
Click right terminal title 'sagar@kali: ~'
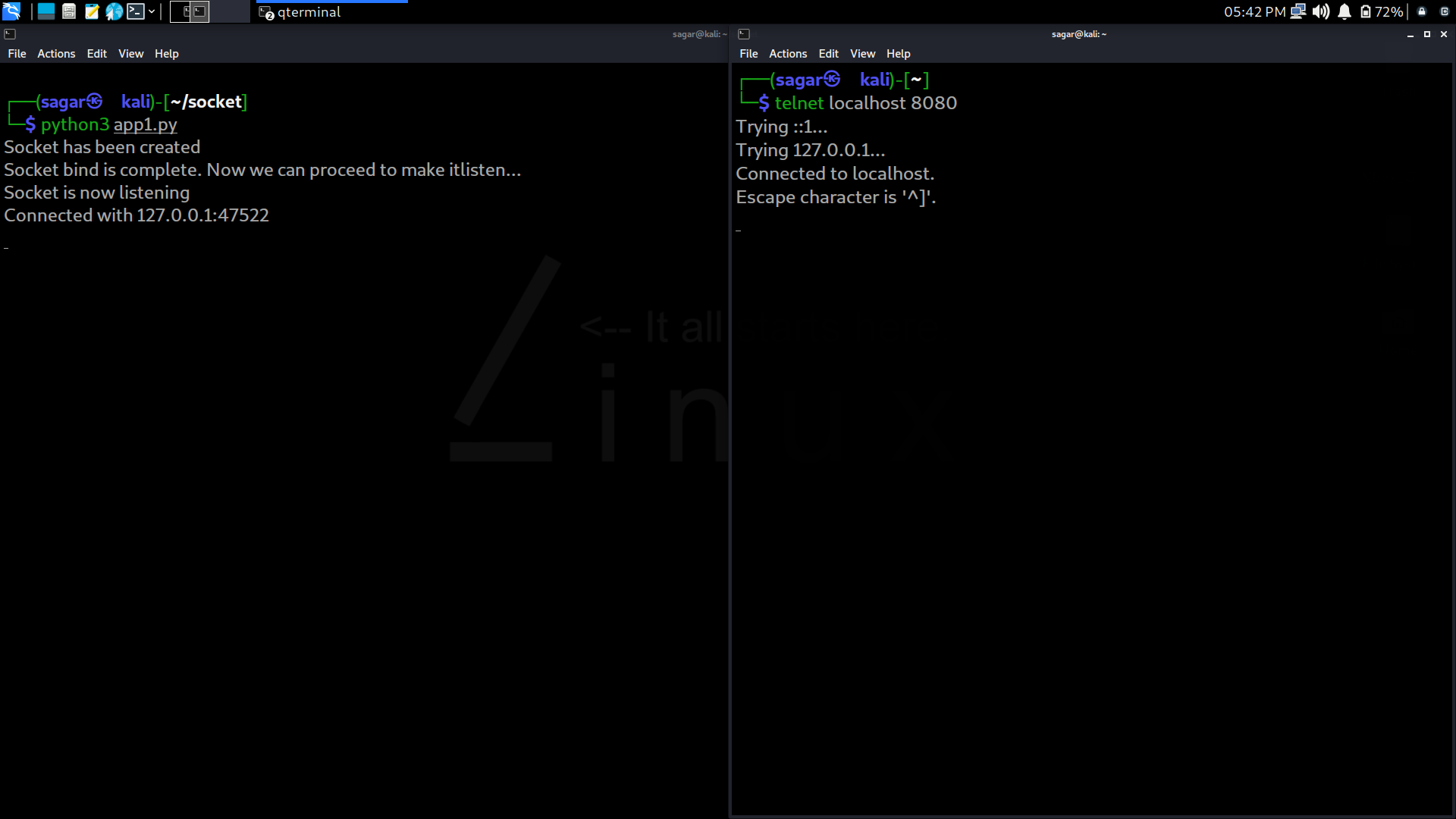(1078, 34)
